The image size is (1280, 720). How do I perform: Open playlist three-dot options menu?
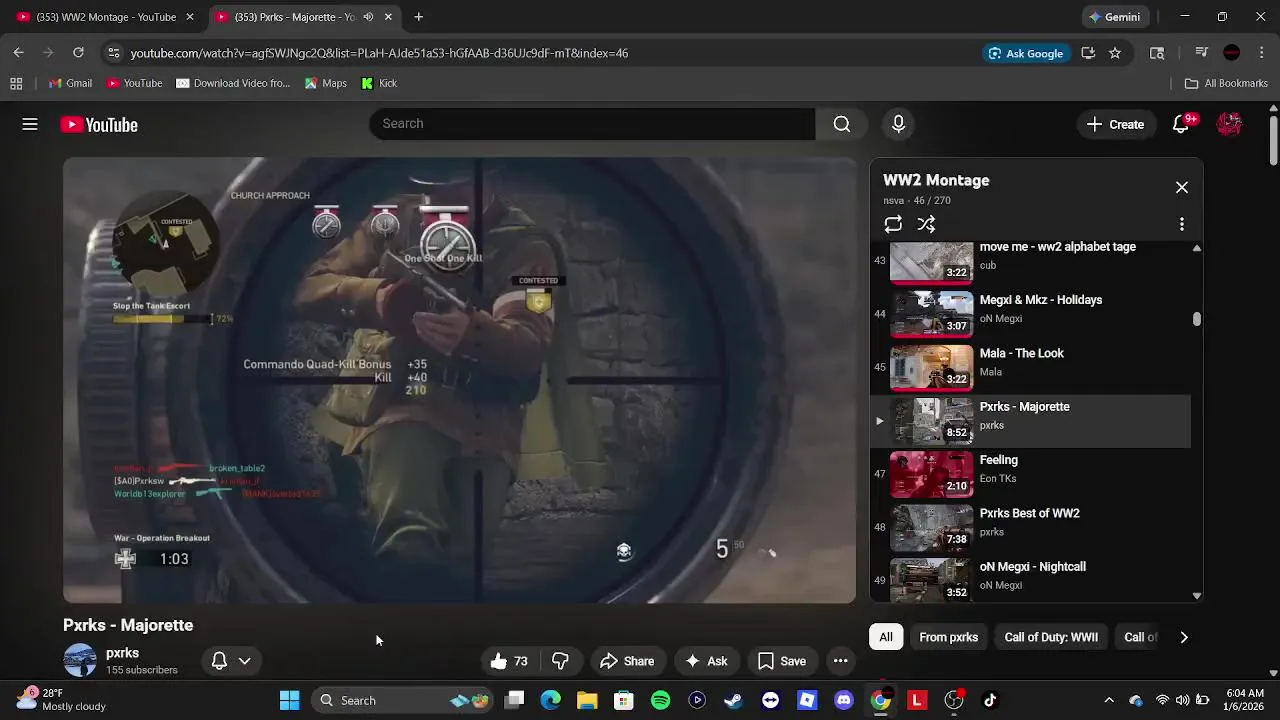pos(1181,224)
